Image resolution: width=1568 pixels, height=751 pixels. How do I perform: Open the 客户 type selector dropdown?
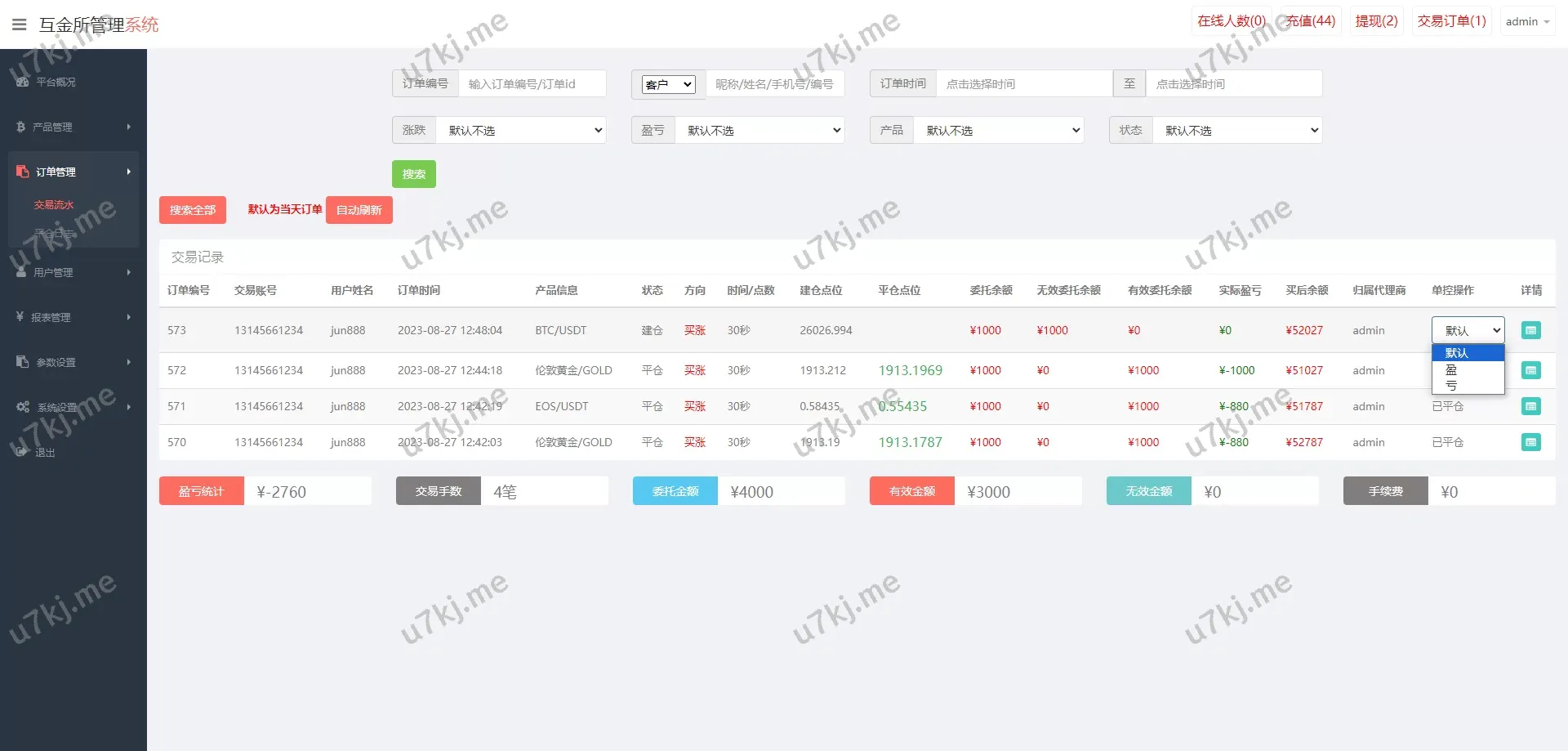(668, 84)
